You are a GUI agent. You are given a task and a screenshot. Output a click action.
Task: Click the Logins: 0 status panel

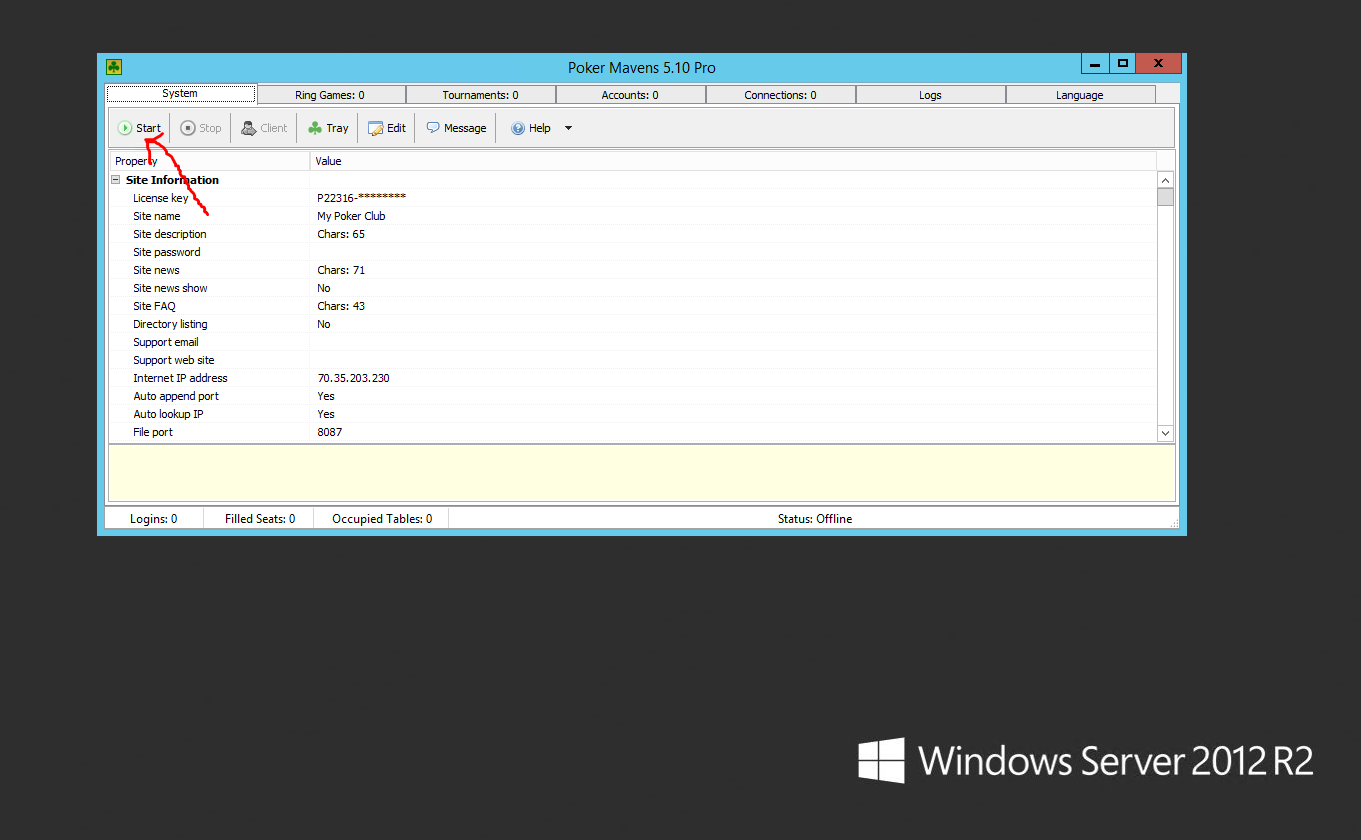[154, 519]
